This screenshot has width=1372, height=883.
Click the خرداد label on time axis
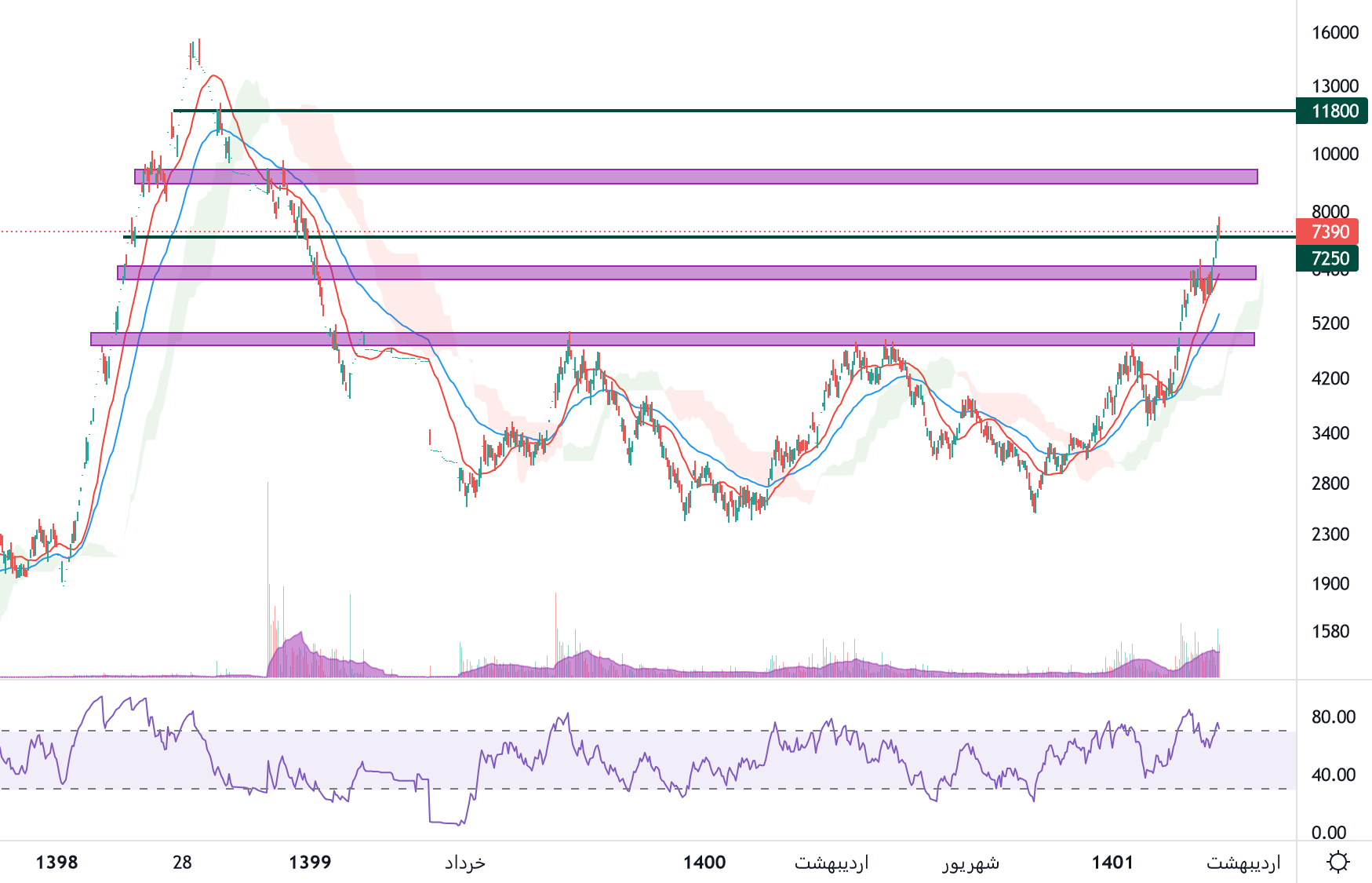[465, 863]
